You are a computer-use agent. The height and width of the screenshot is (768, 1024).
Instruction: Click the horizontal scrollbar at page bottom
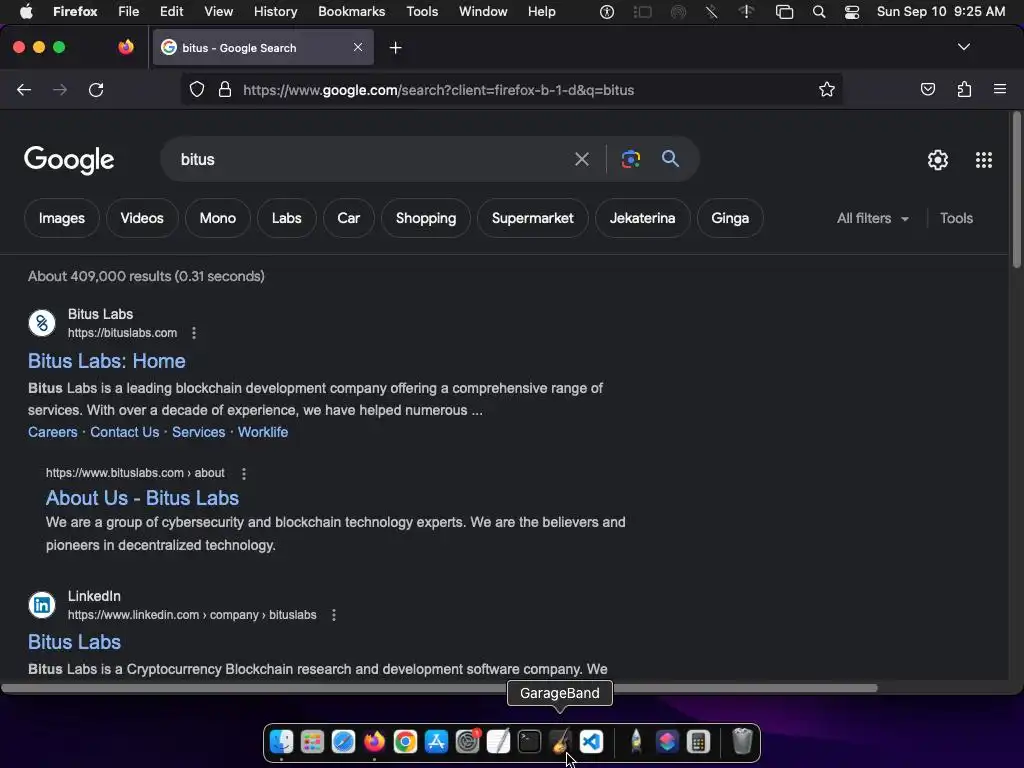click(x=439, y=688)
